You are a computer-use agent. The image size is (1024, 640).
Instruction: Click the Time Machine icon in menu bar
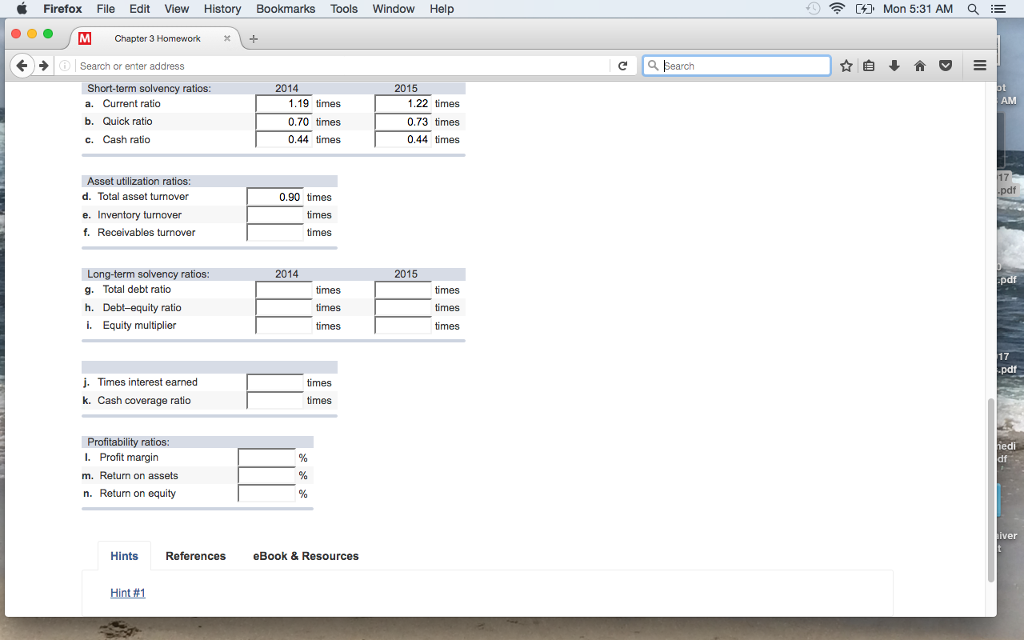[813, 8]
